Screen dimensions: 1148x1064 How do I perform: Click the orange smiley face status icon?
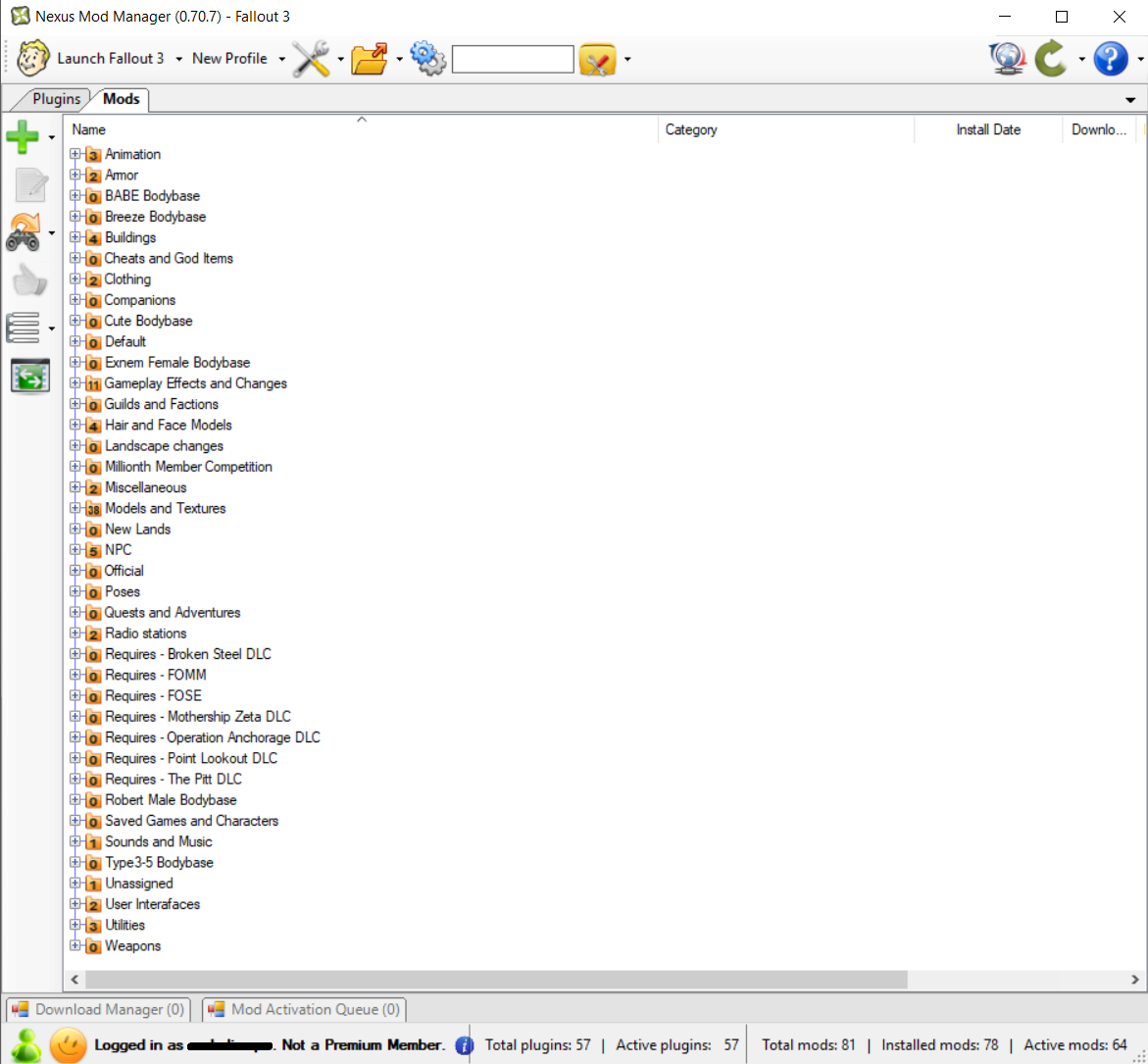pyautogui.click(x=68, y=1045)
